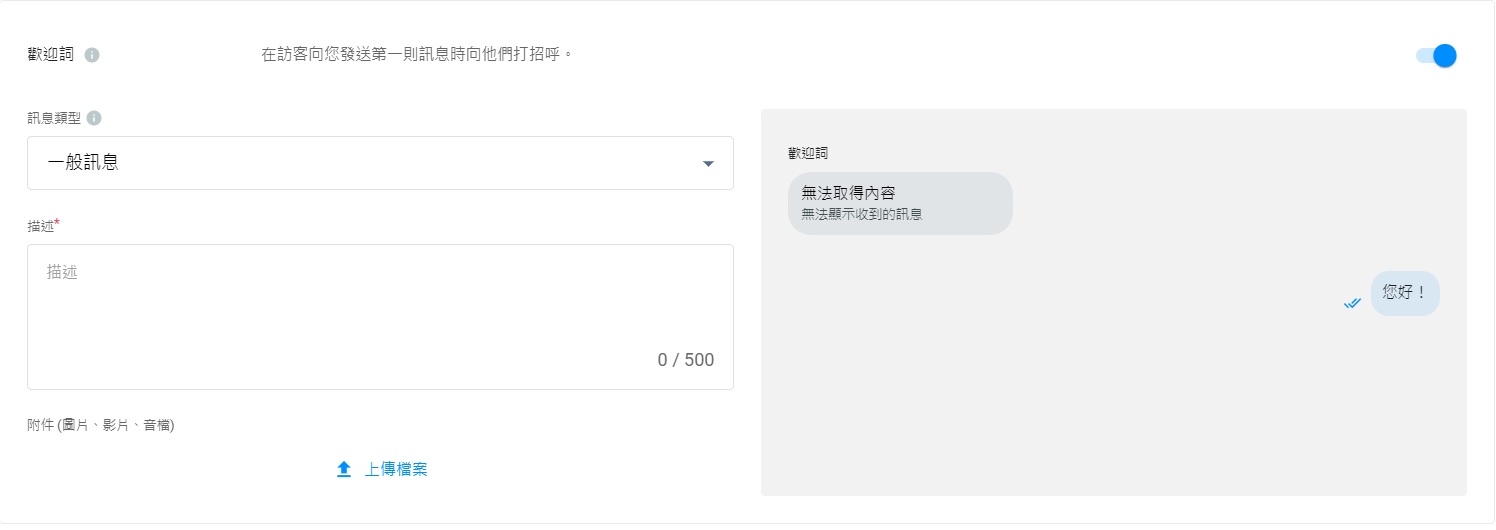The height and width of the screenshot is (530, 1496).
Task: Click the 無法顯示收到的訊息 subtext
Action: [x=861, y=214]
